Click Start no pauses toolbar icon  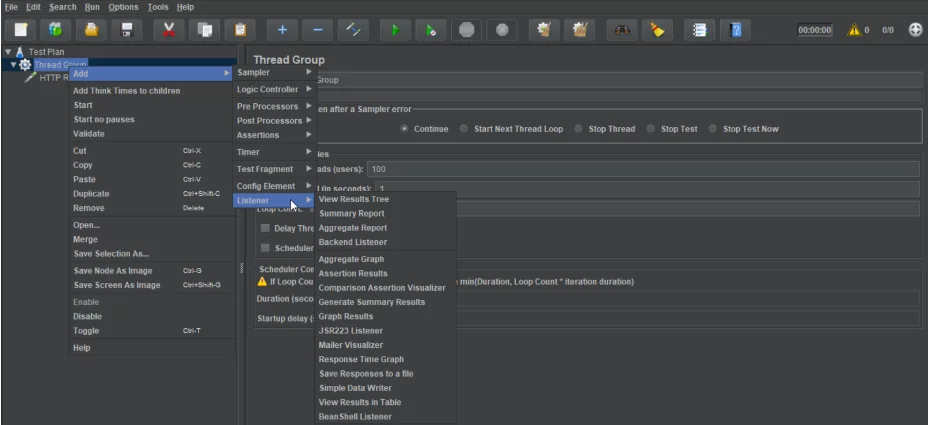point(431,30)
